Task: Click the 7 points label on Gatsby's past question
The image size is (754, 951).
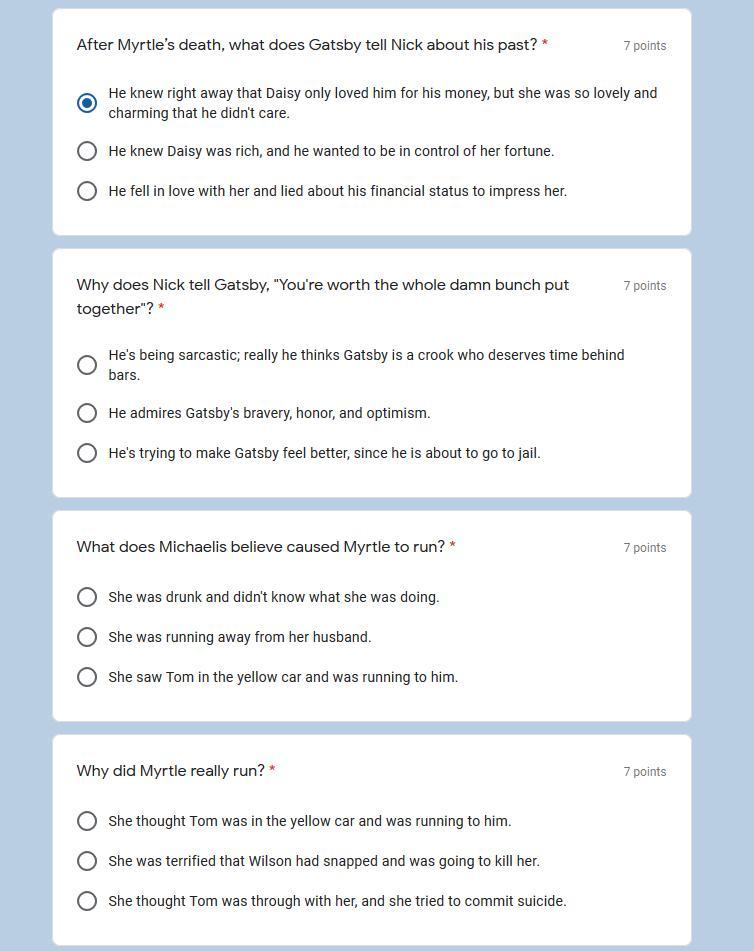Action: (645, 45)
